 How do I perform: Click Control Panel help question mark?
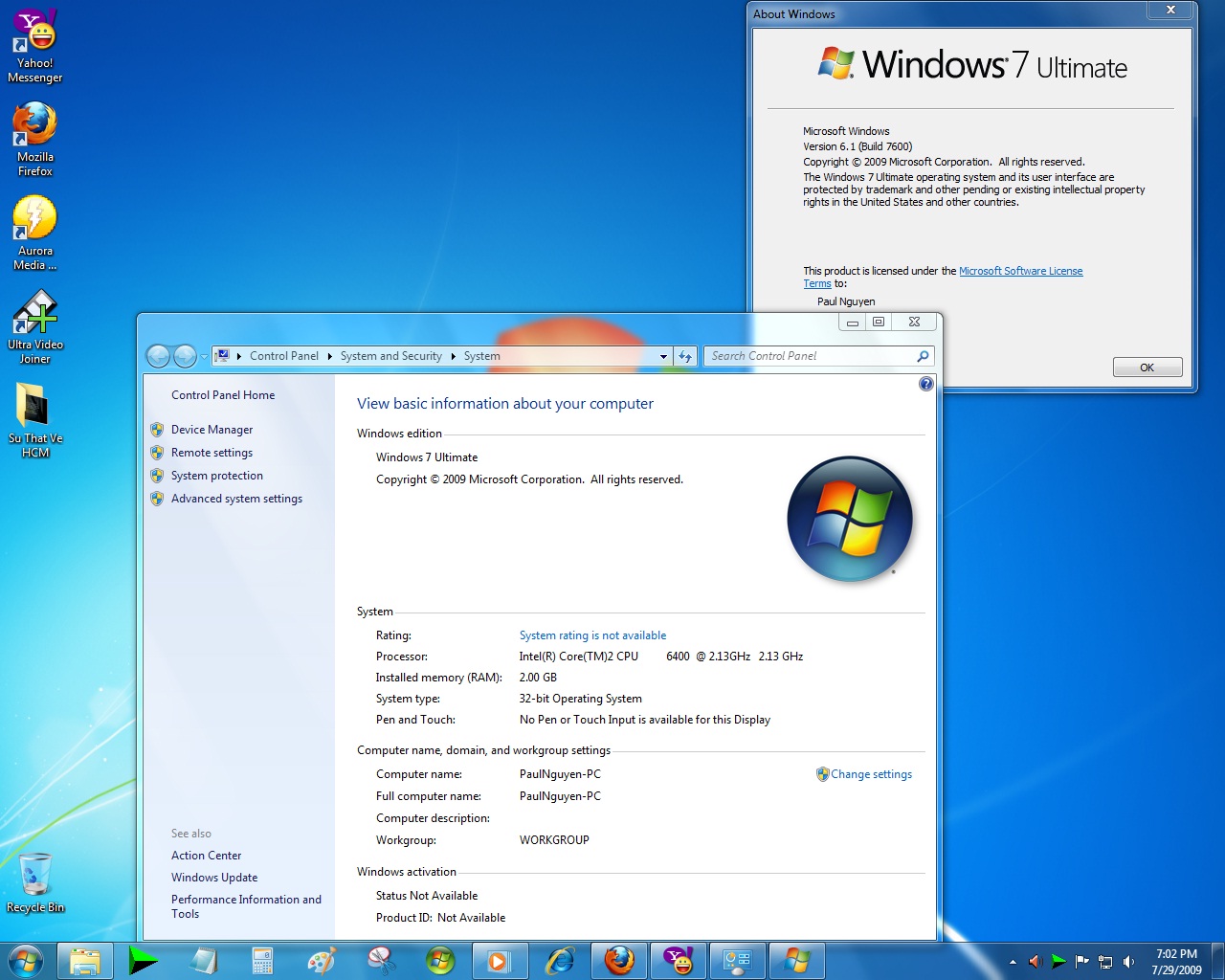pos(925,384)
